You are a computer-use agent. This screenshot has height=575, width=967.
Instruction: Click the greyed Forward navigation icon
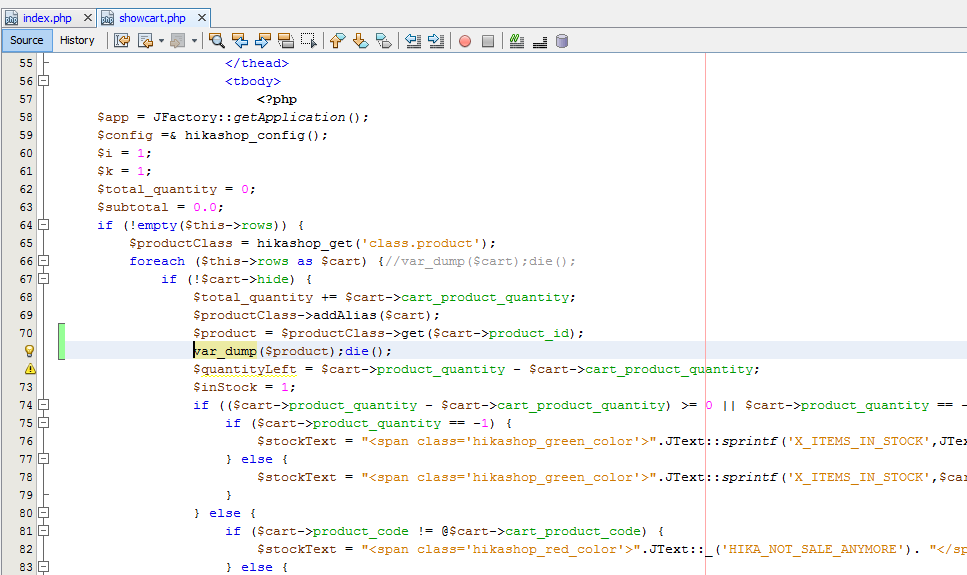tap(178, 41)
